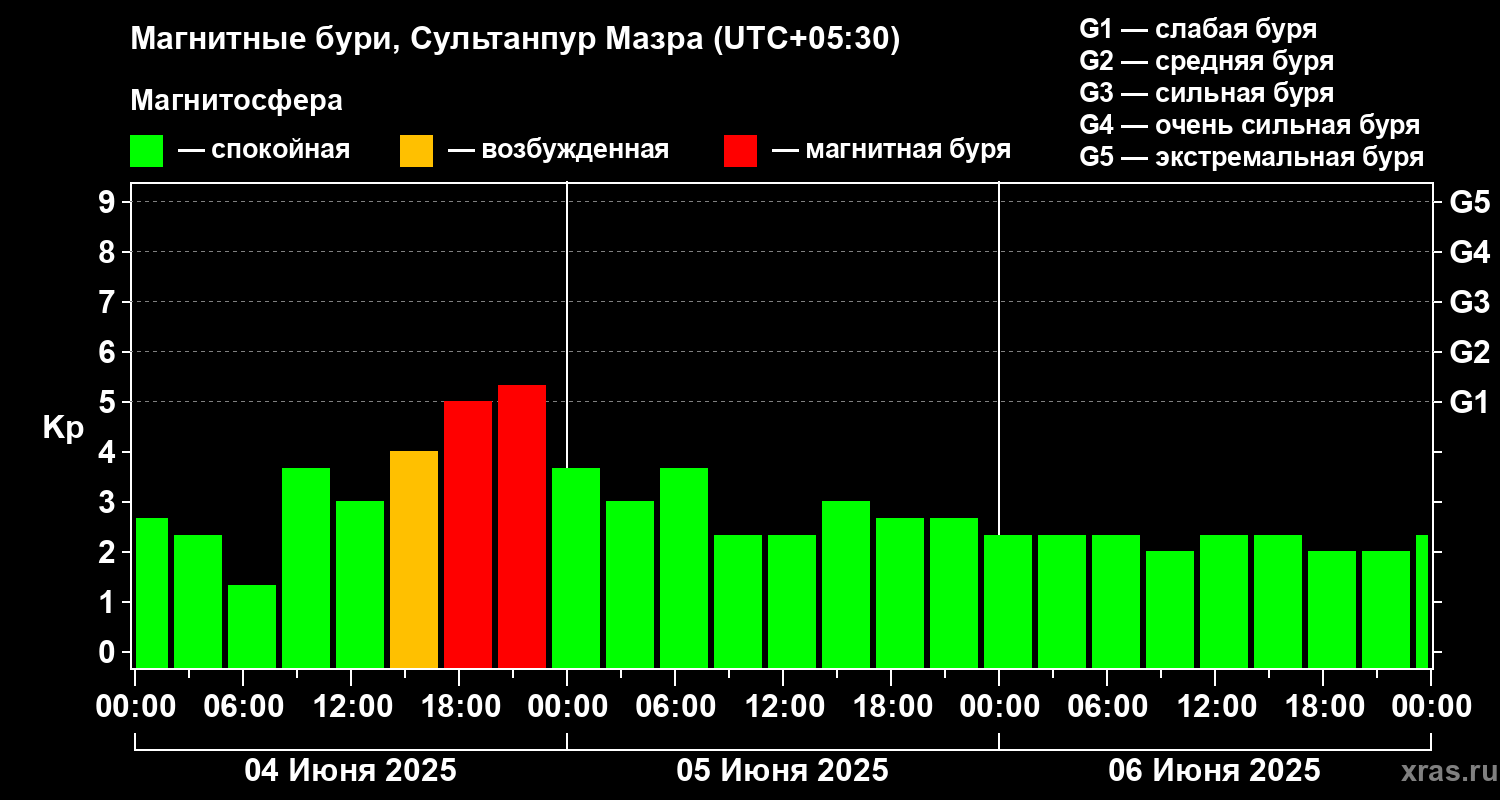Click the '05 Июня 2025' date label
The width and height of the screenshot is (1500, 800).
783,771
